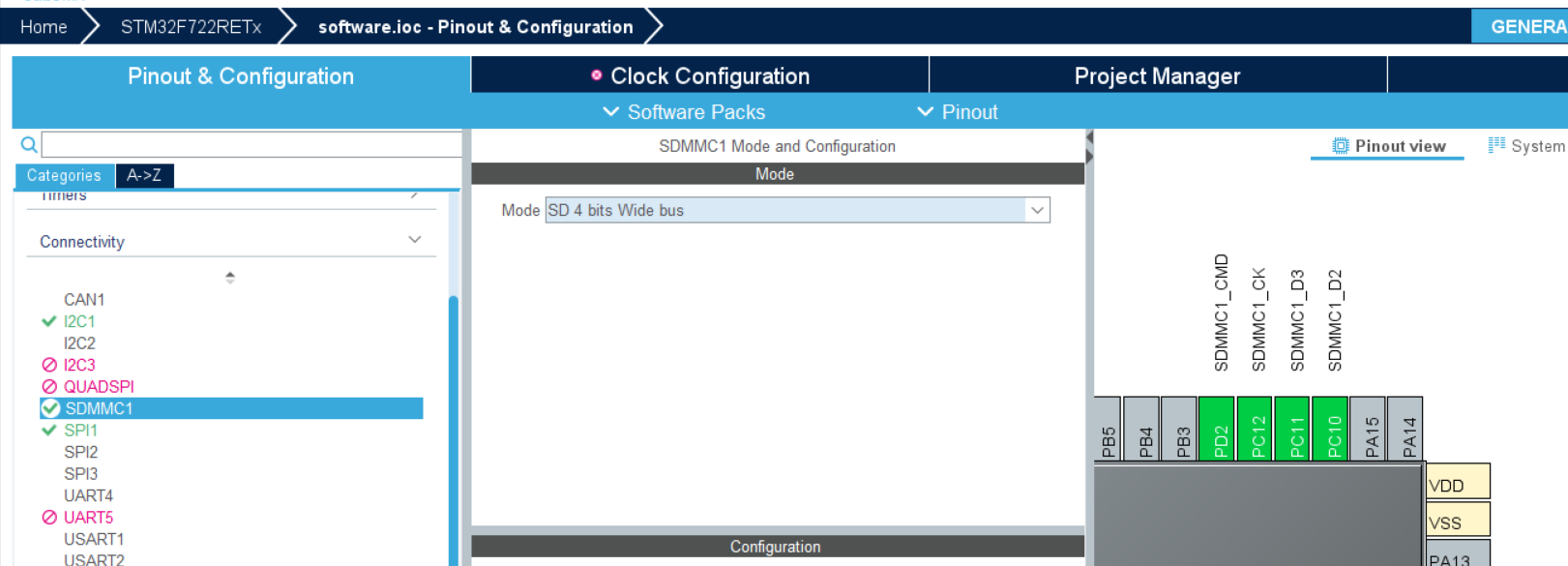The width and height of the screenshot is (1568, 566).
Task: Select pin PD2 on the chip
Action: 1216,428
